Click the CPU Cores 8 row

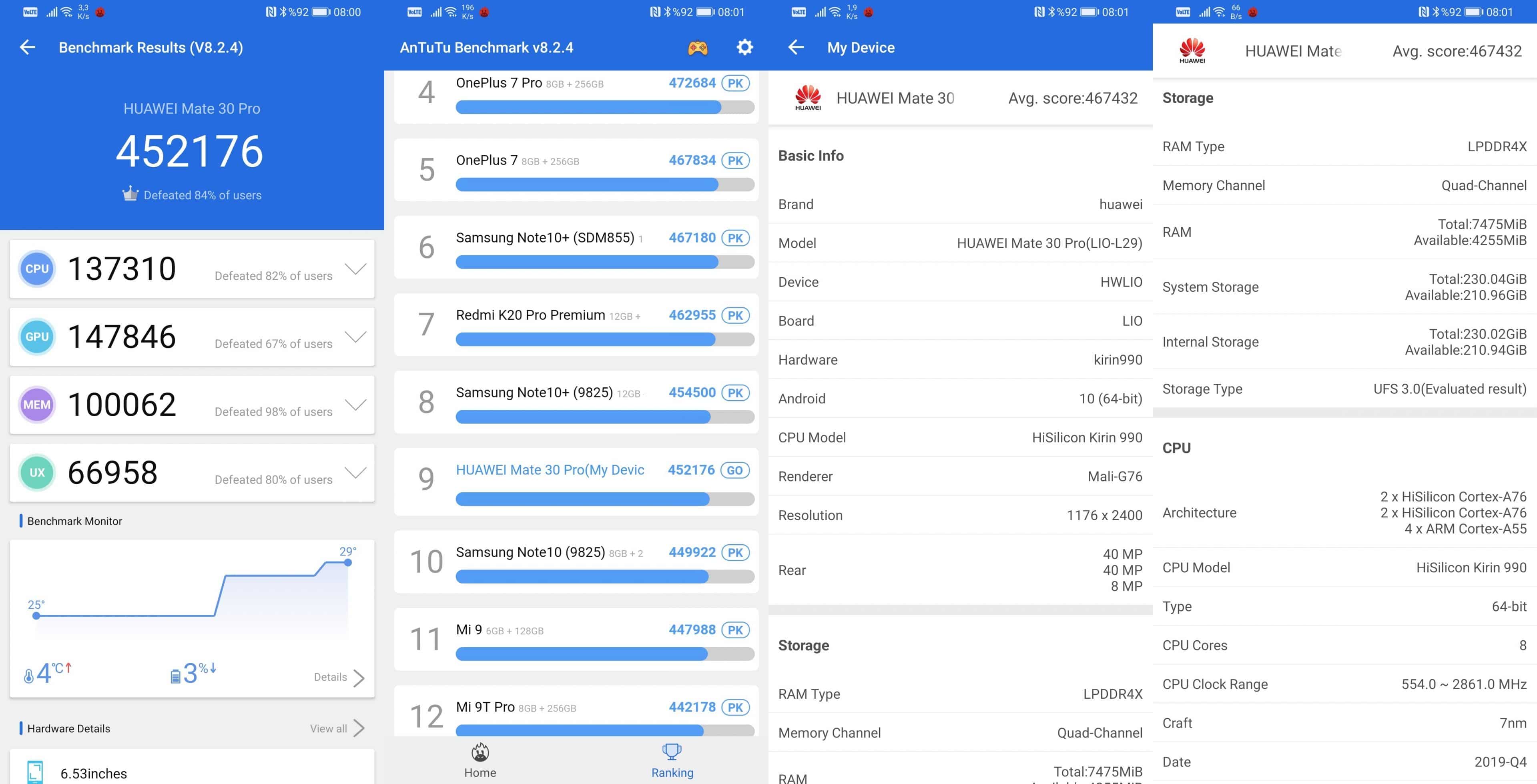coord(1344,646)
